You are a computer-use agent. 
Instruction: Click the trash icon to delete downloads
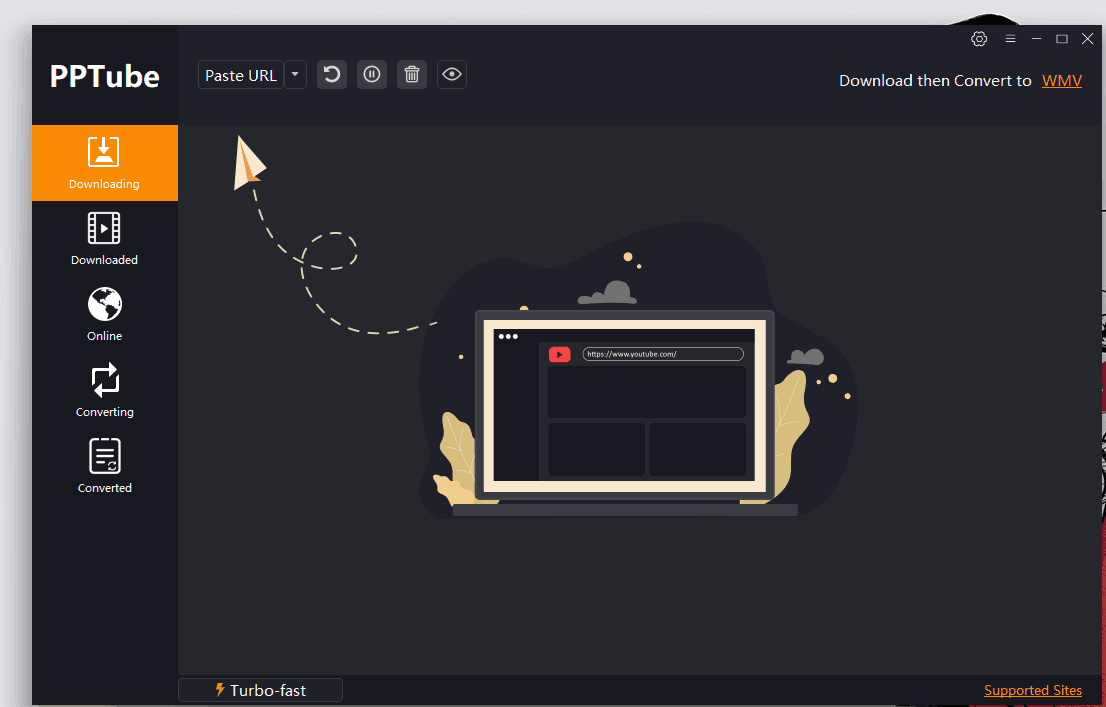pos(412,75)
